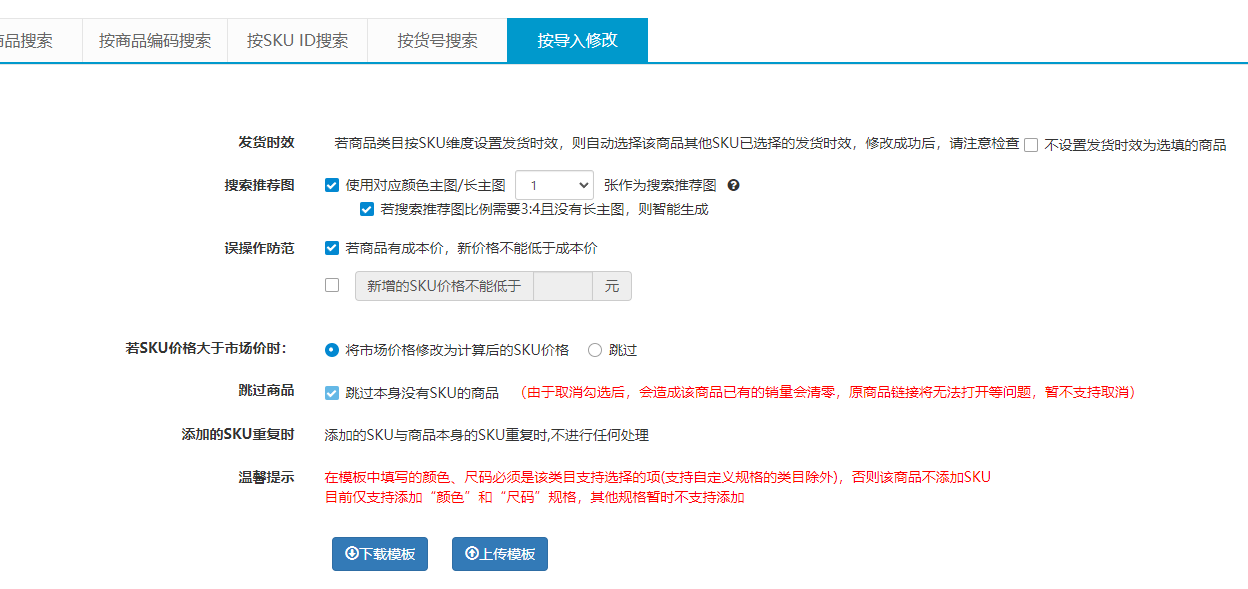Select the 按货号搜索 tab
Screen dimensions: 1248x589
coord(437,41)
